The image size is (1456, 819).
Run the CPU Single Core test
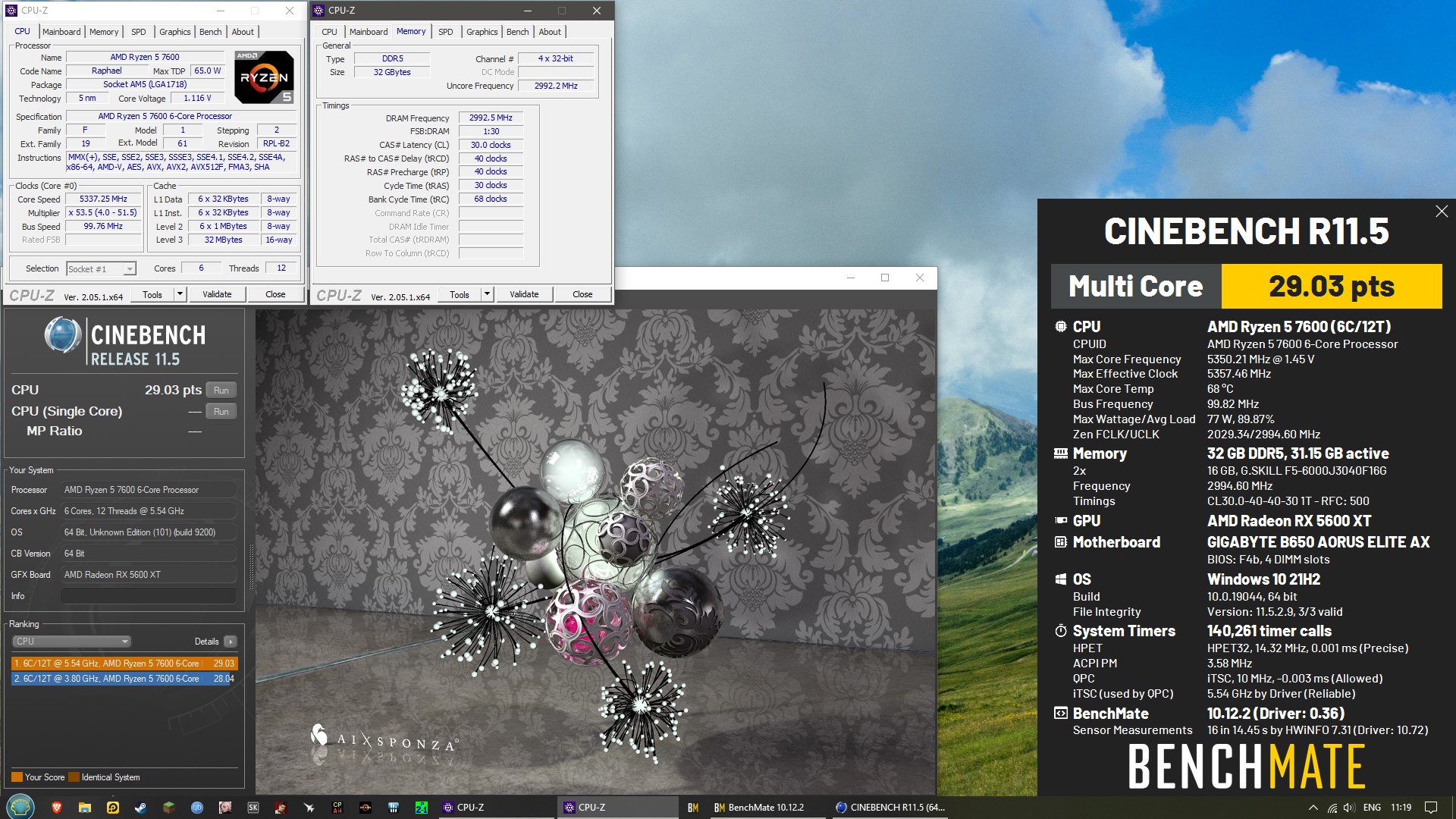tap(221, 412)
